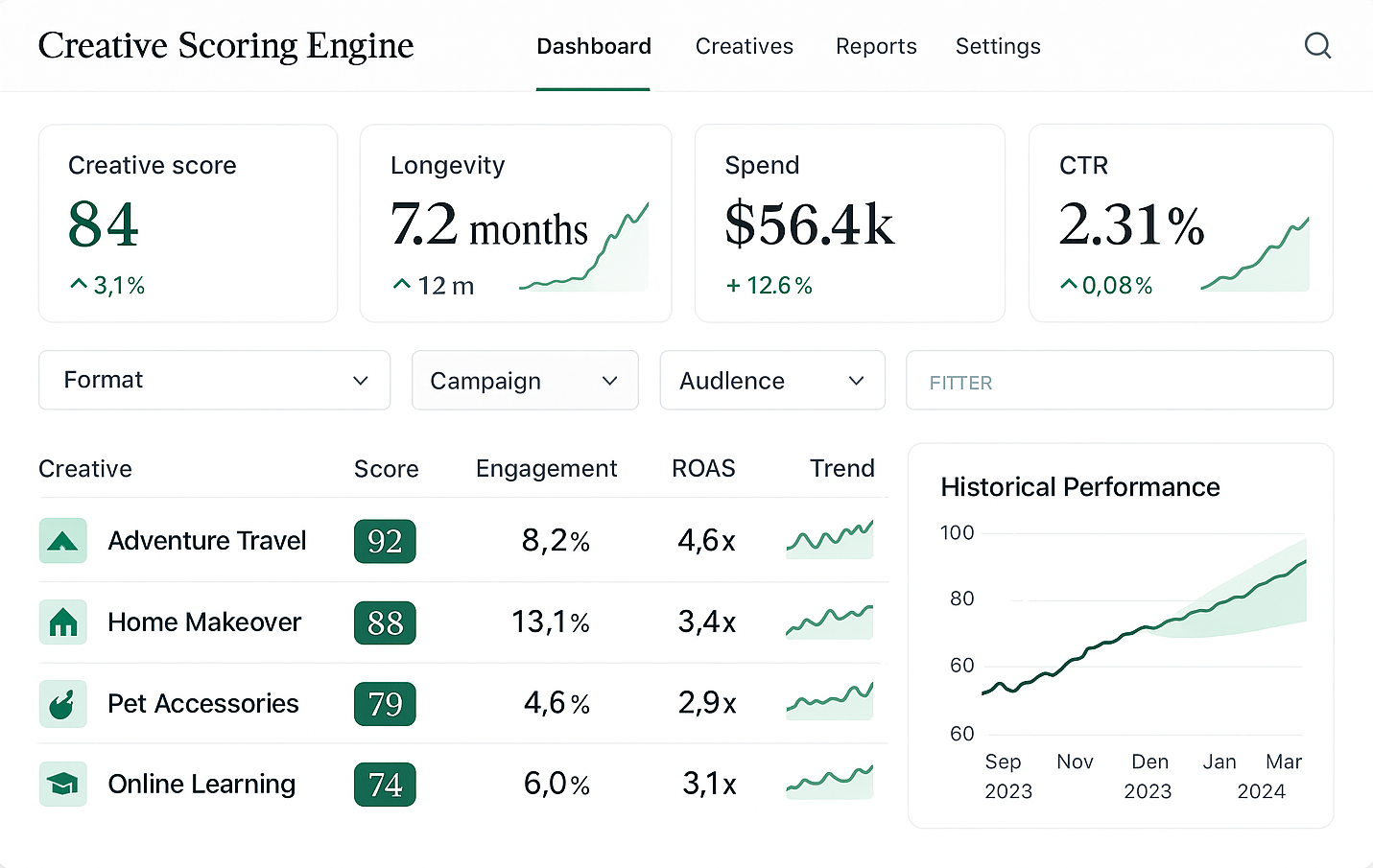
Task: Open the Audience dropdown
Action: point(771,380)
